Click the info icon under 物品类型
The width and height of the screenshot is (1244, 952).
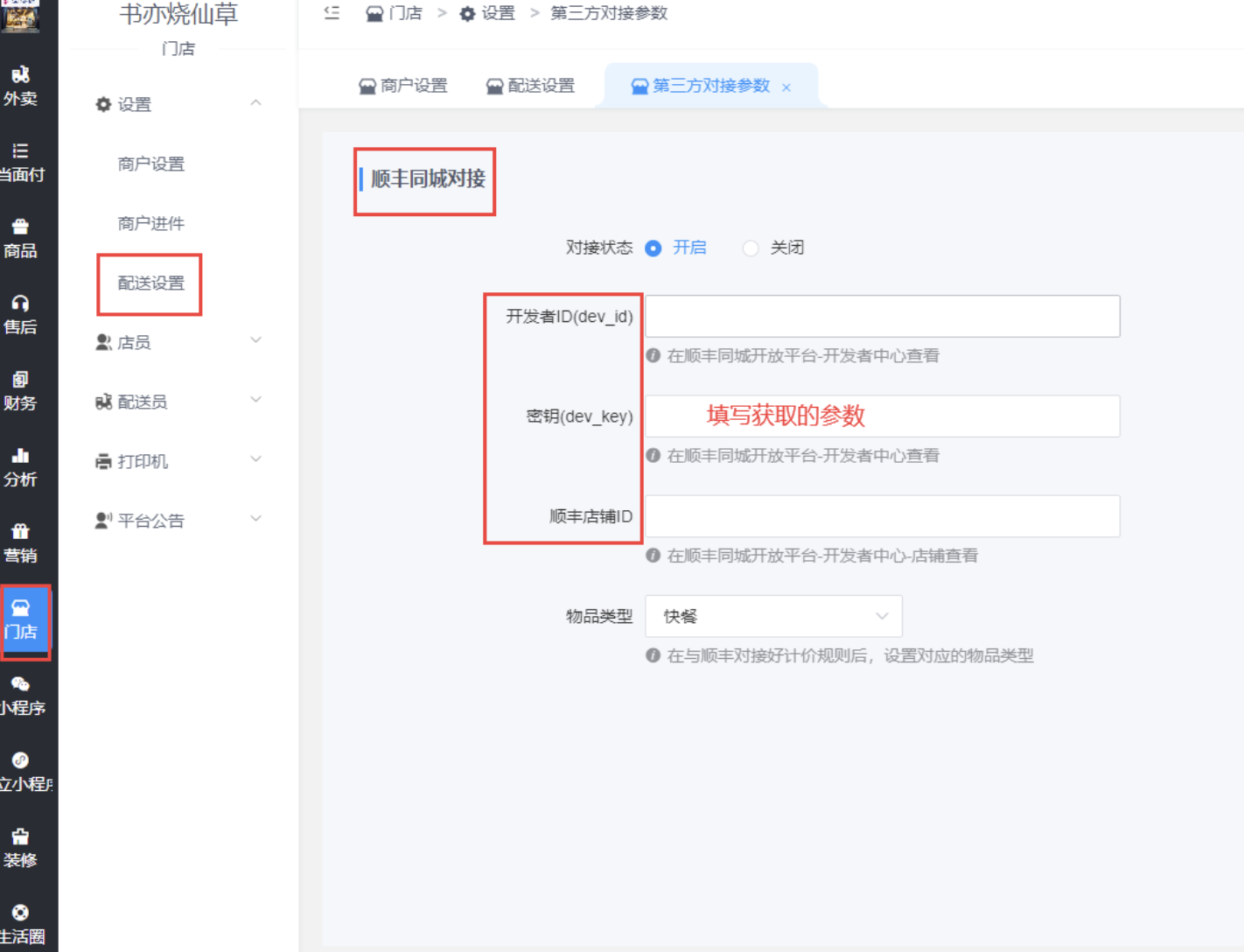pos(653,654)
